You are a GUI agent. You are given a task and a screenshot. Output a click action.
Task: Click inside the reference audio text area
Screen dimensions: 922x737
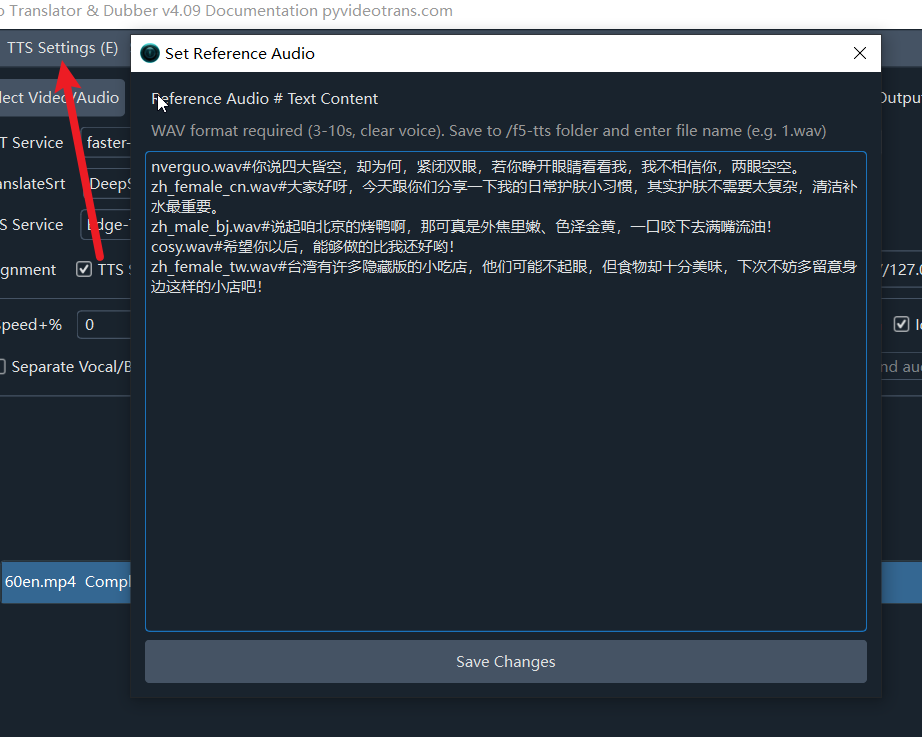coord(506,459)
